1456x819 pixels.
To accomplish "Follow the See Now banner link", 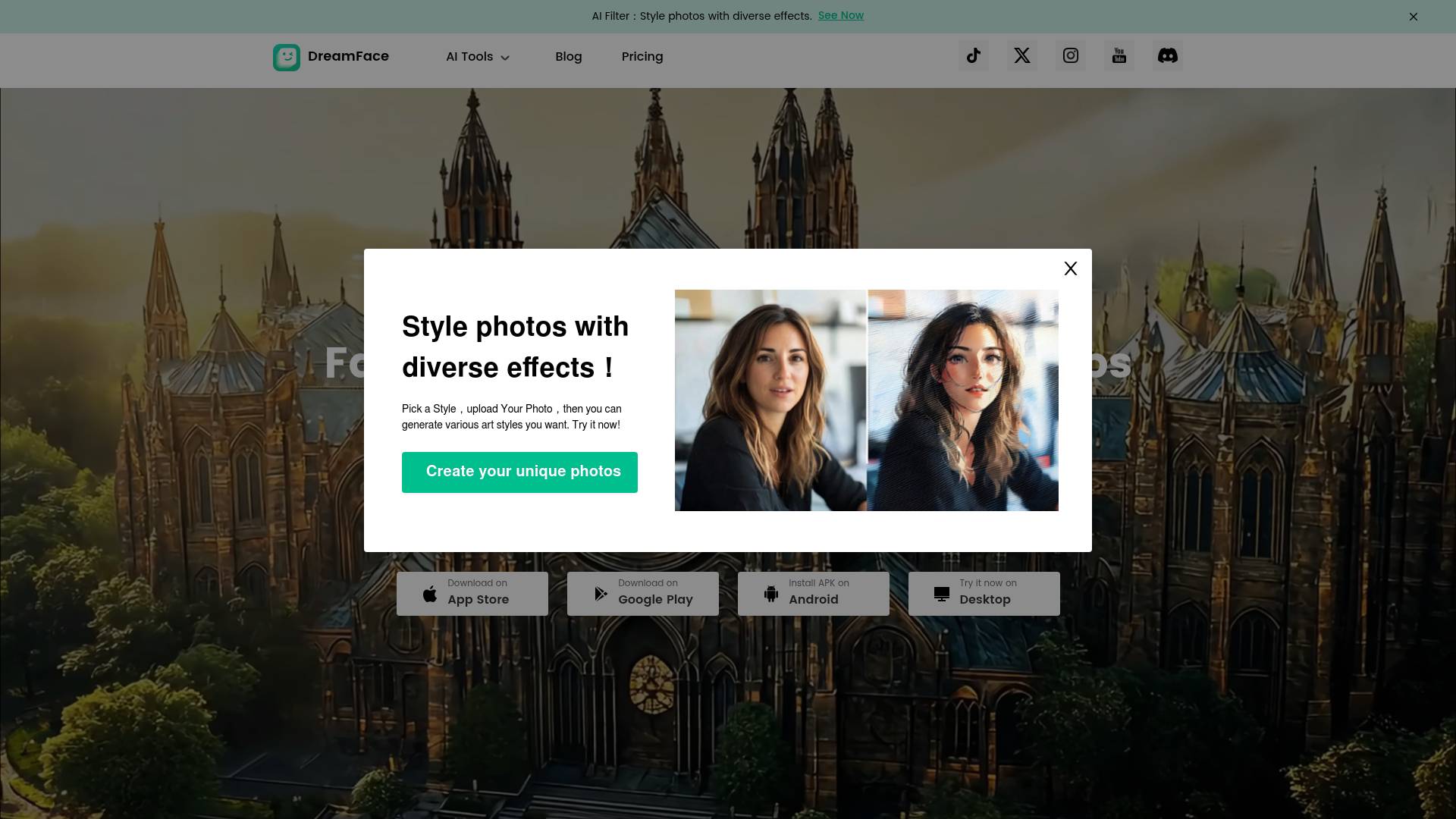I will point(841,15).
